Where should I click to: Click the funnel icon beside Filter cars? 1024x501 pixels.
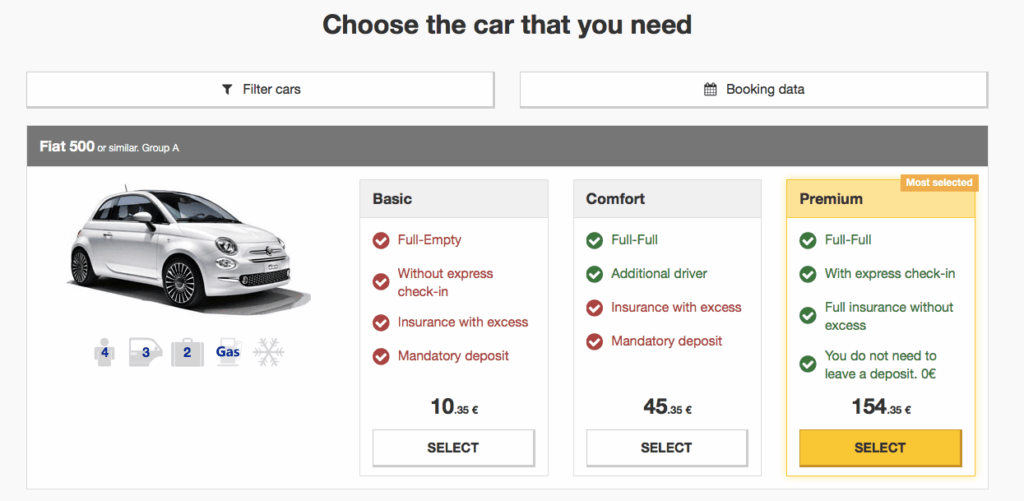click(x=227, y=90)
